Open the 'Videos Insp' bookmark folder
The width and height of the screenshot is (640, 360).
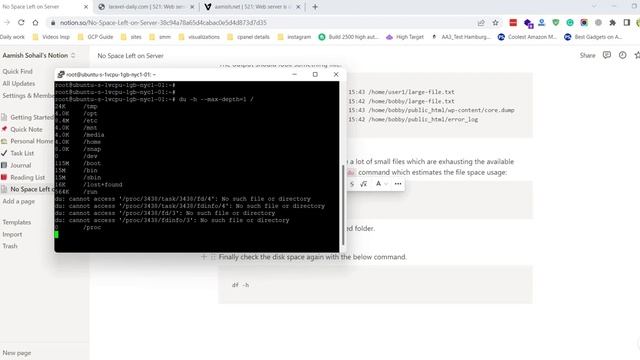click(x=51, y=37)
